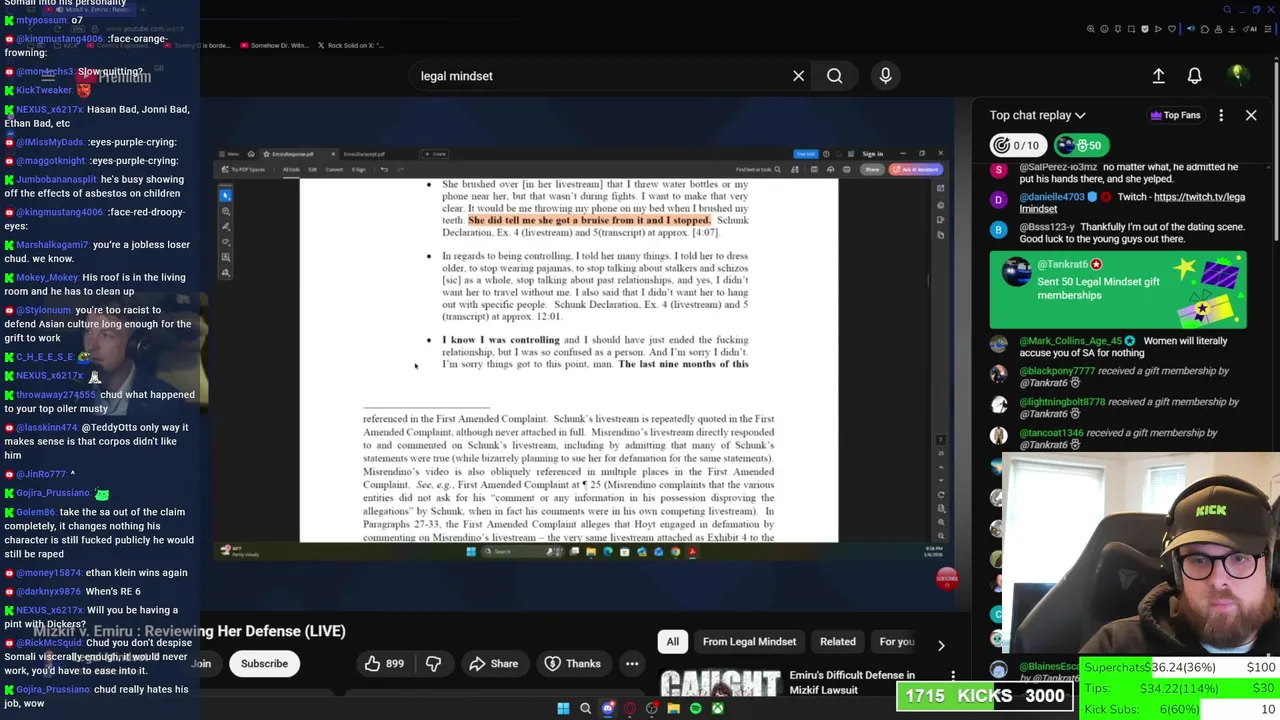Screen dimensions: 1280x720
Task: Open Spotify from the taskbar
Action: point(695,708)
